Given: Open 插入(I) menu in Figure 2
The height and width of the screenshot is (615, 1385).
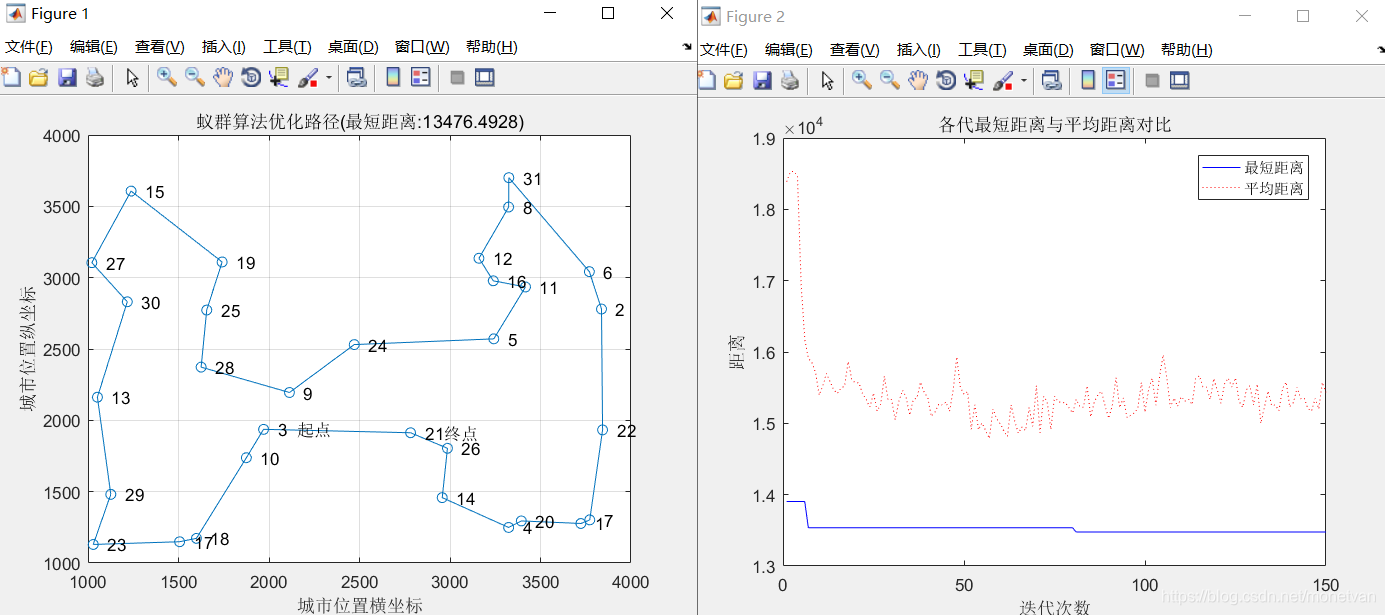Looking at the screenshot, I should coord(919,50).
